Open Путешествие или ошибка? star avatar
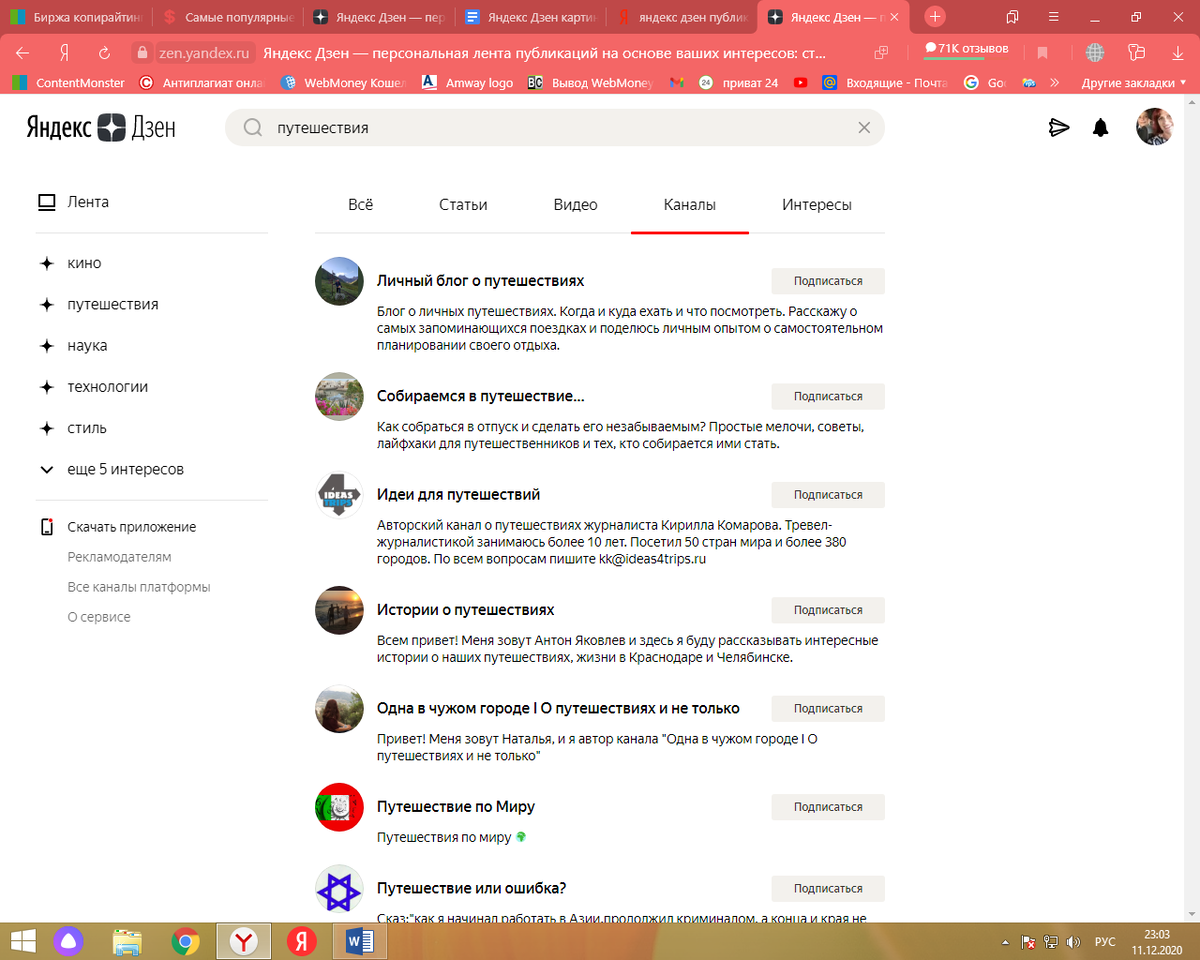This screenshot has height=960, width=1200. click(x=339, y=888)
